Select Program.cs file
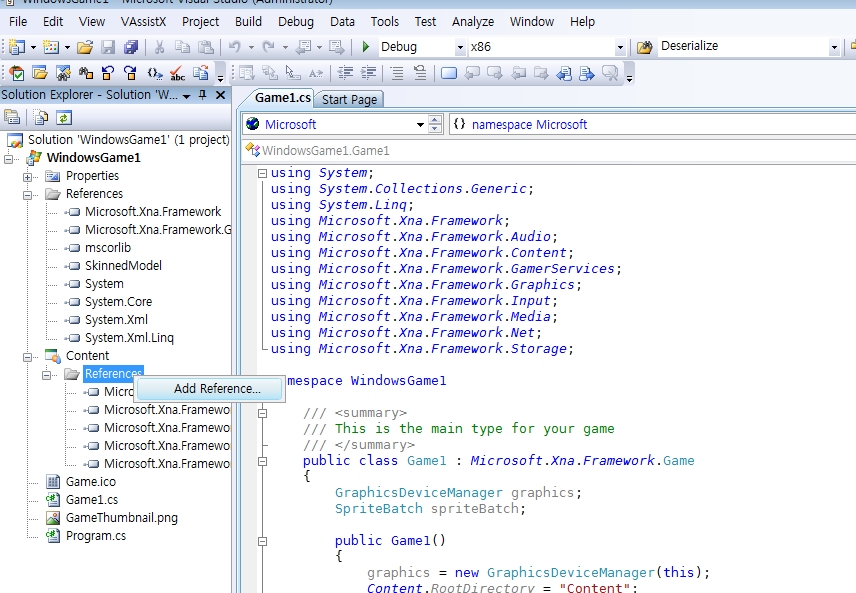Viewport: 856px width, 593px height. click(96, 536)
